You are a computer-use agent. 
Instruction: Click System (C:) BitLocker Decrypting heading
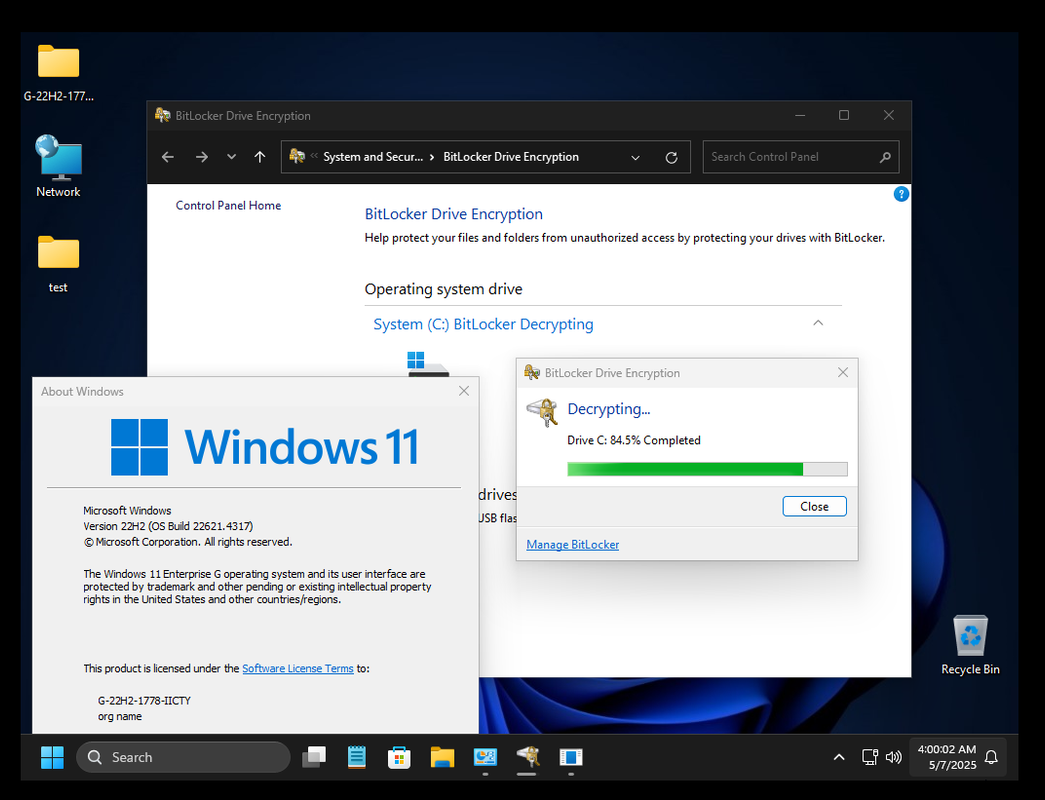coord(483,324)
